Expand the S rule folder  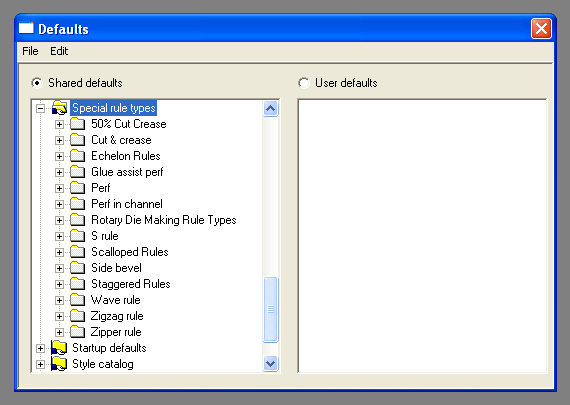[x=59, y=236]
